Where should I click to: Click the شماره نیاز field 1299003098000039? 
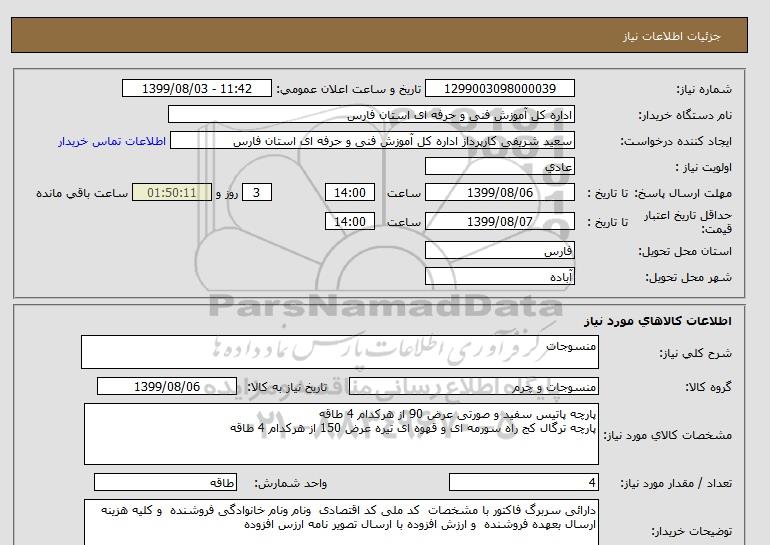coord(499,88)
